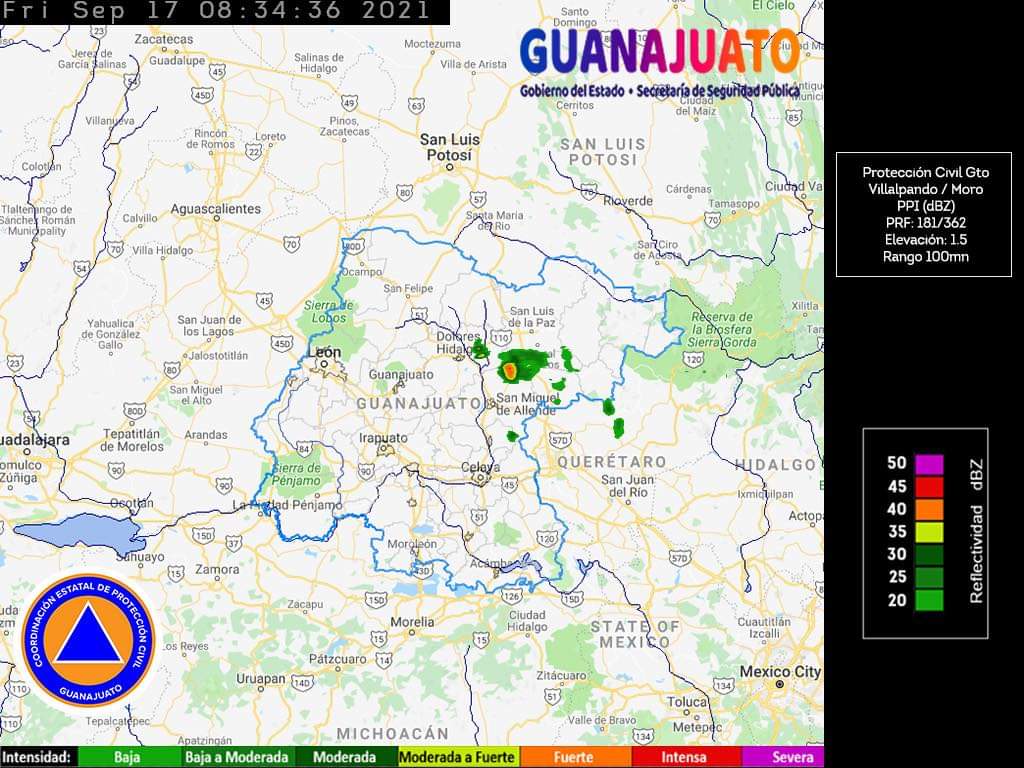Click the Morelia city label

(411, 622)
